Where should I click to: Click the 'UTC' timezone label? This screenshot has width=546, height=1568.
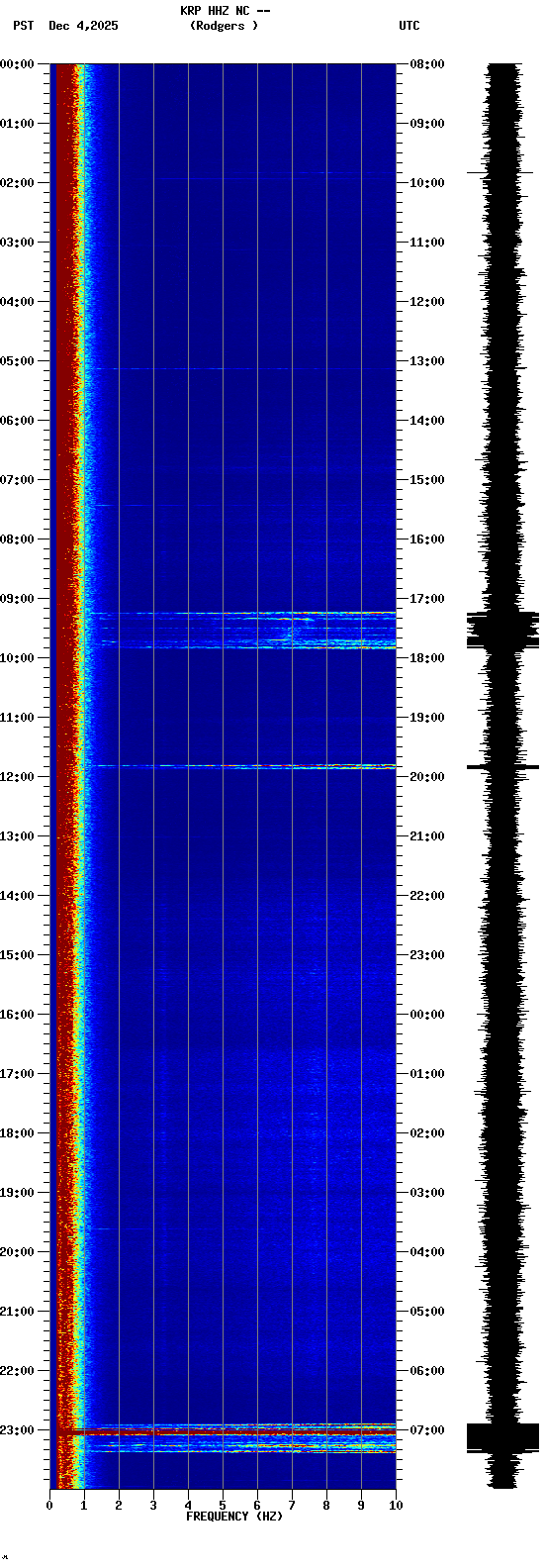(x=409, y=26)
